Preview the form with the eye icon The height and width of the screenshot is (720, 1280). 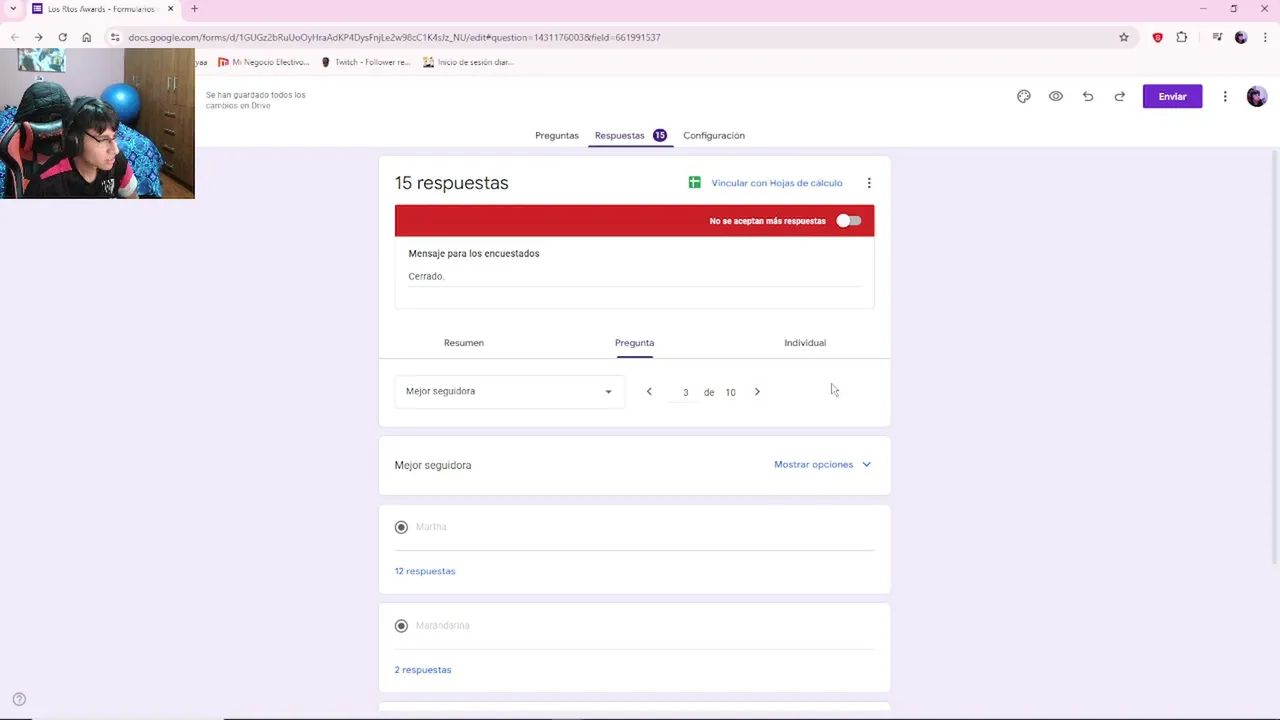coord(1056,96)
